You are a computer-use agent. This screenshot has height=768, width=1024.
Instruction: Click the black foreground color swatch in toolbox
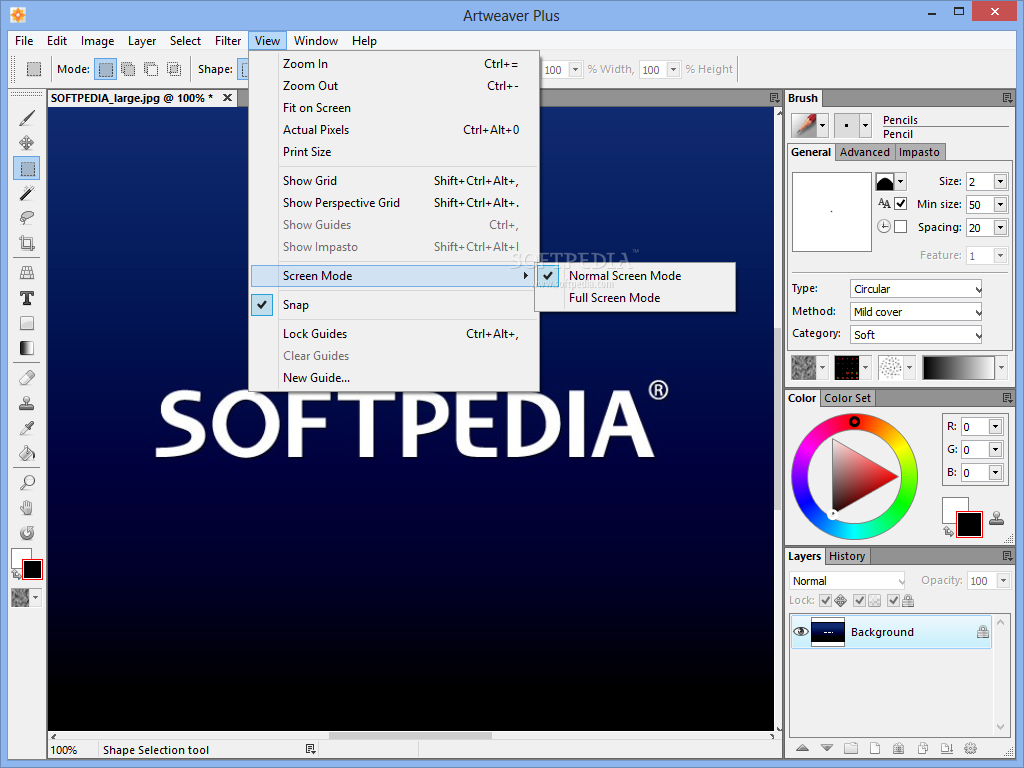click(33, 569)
